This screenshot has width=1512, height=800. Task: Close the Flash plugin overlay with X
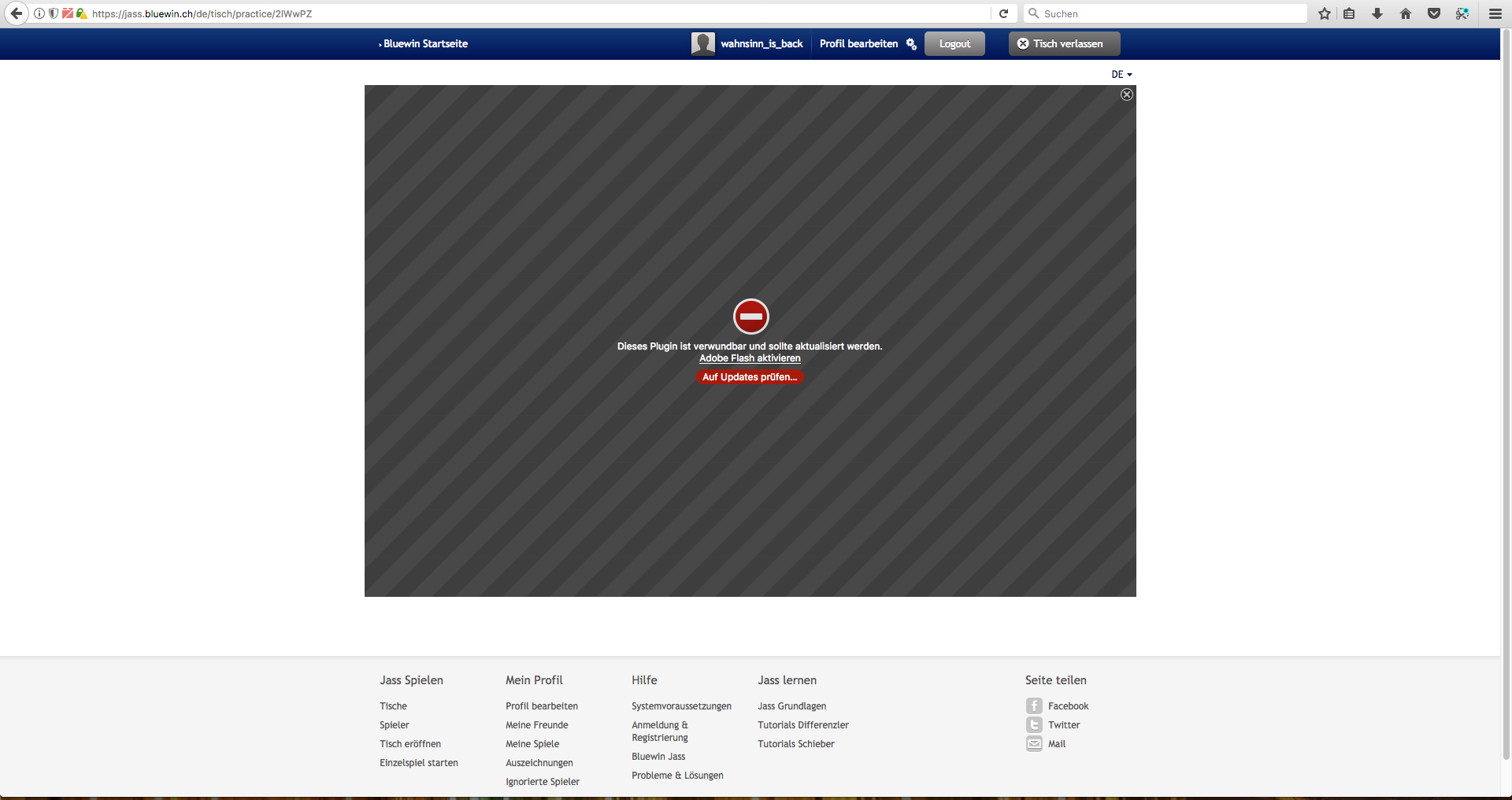1127,94
